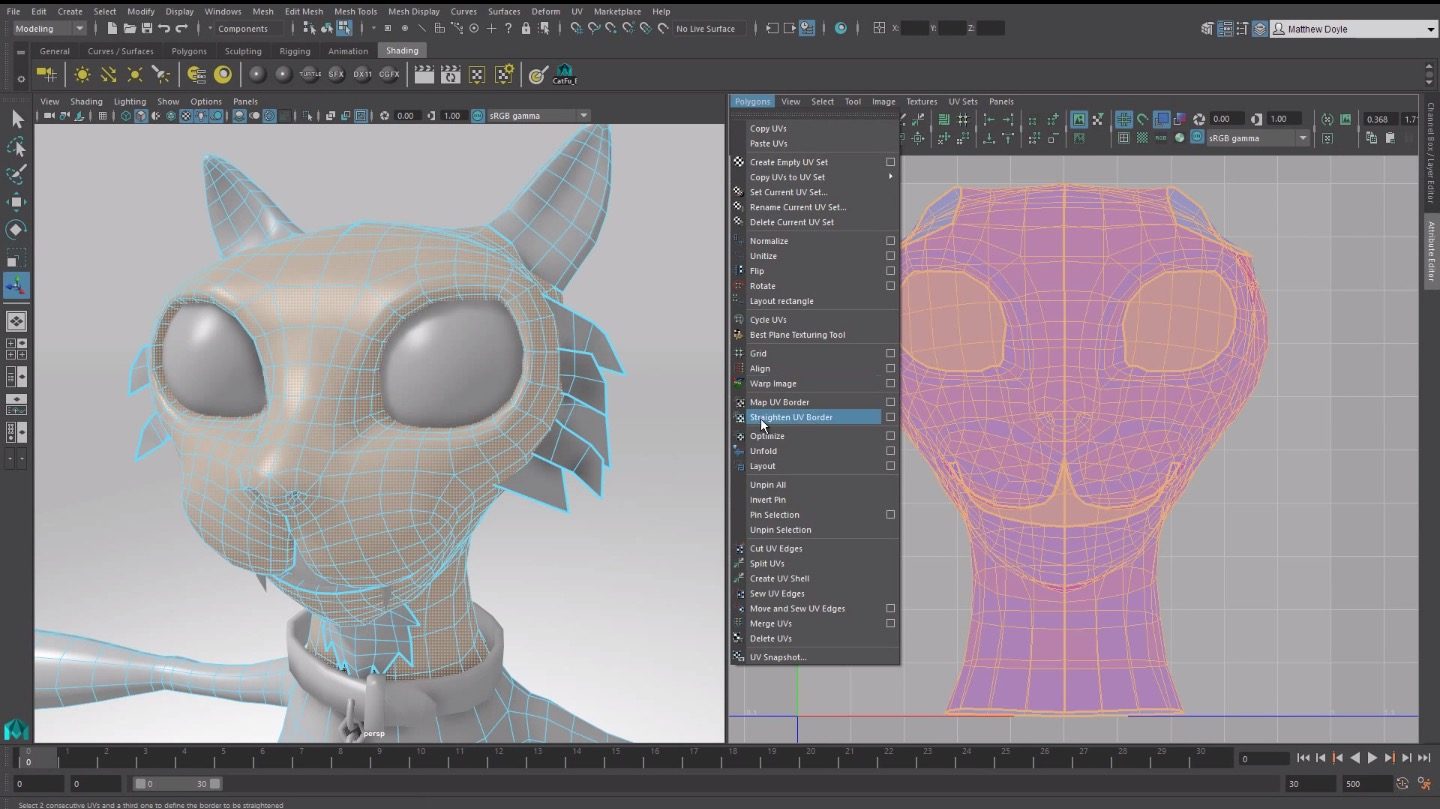Select the arrow Select tool in toolbox
Viewport: 1440px width, 809px height.
click(17, 120)
